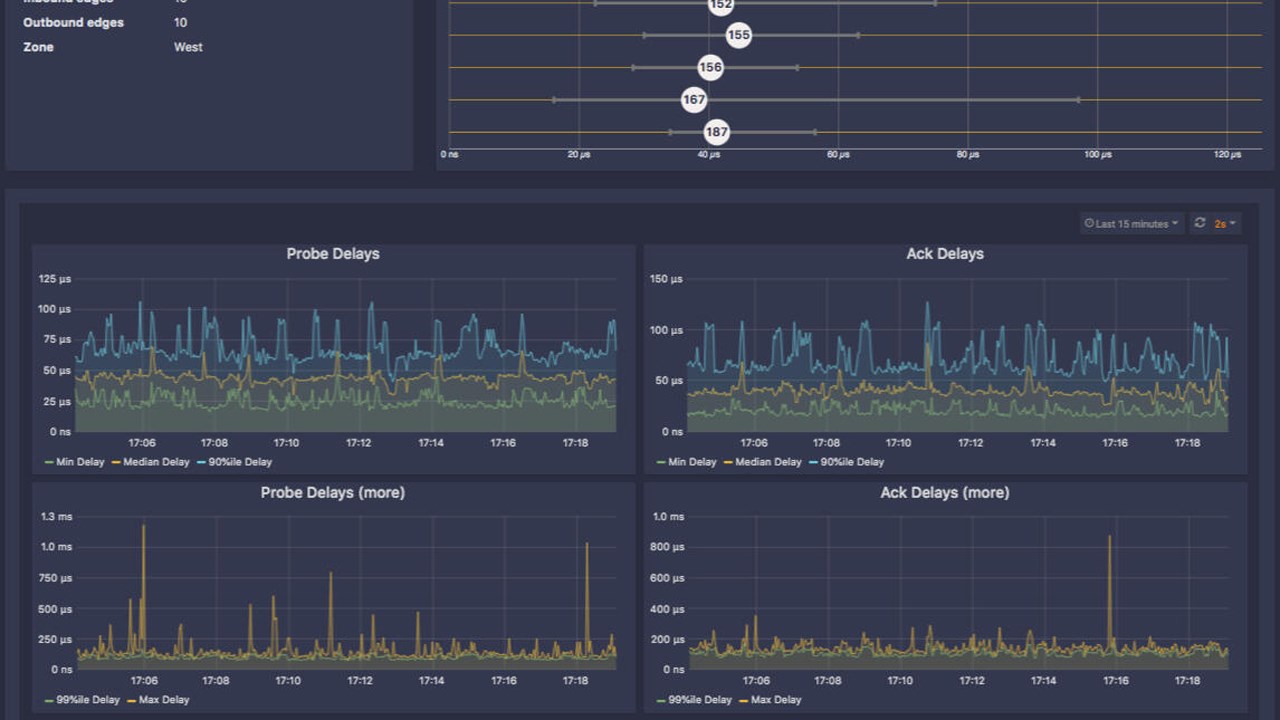Viewport: 1280px width, 720px height.
Task: Select node bubble 187
Action: pos(716,132)
